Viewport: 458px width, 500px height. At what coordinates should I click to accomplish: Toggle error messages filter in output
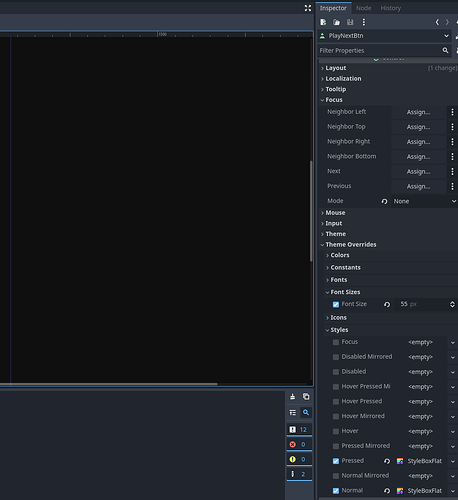pos(299,444)
